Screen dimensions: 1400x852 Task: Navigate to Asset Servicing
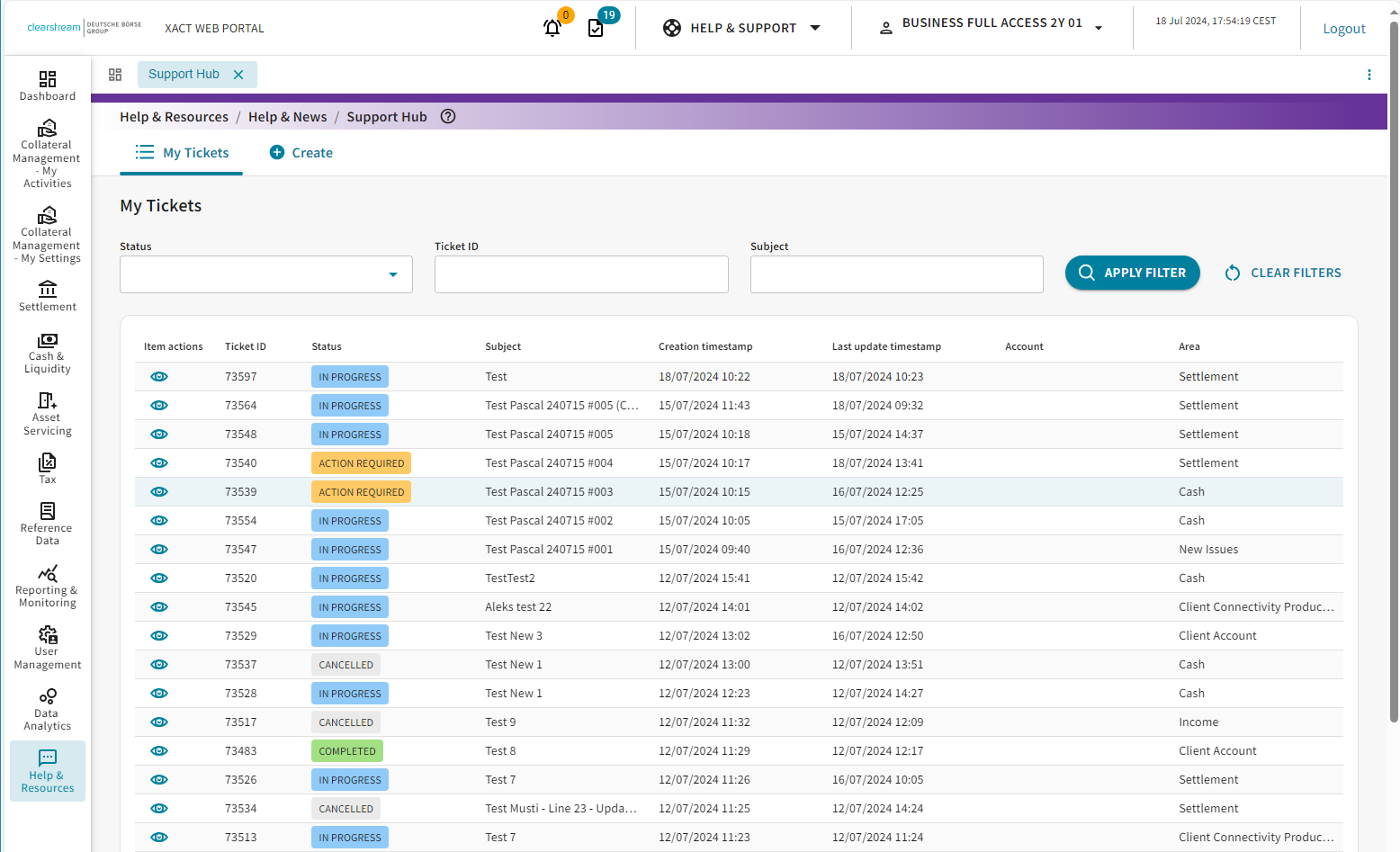click(x=47, y=414)
